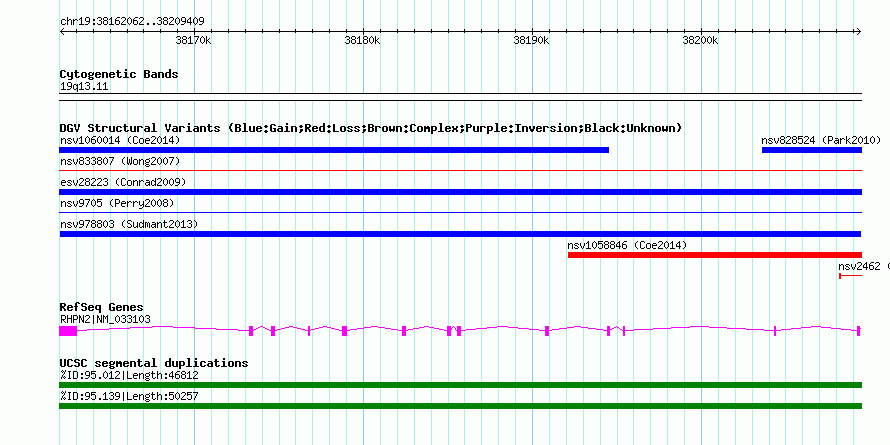
Task: Click the right arrowhead of the ruler
Action: tap(859, 31)
